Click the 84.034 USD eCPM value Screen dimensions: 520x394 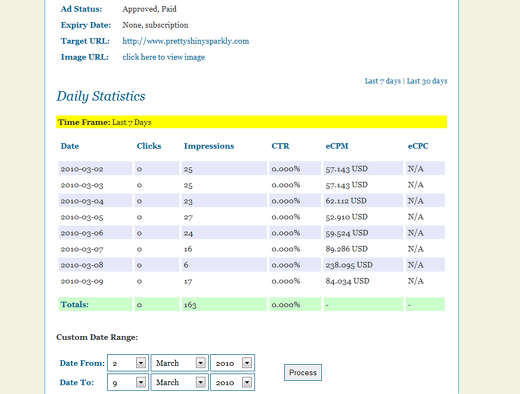(x=347, y=281)
